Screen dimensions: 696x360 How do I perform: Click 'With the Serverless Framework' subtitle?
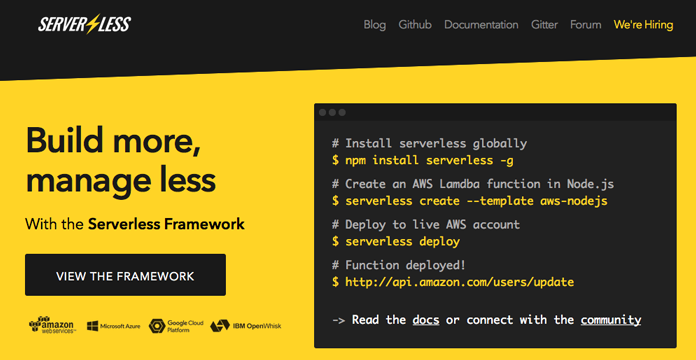click(x=135, y=224)
